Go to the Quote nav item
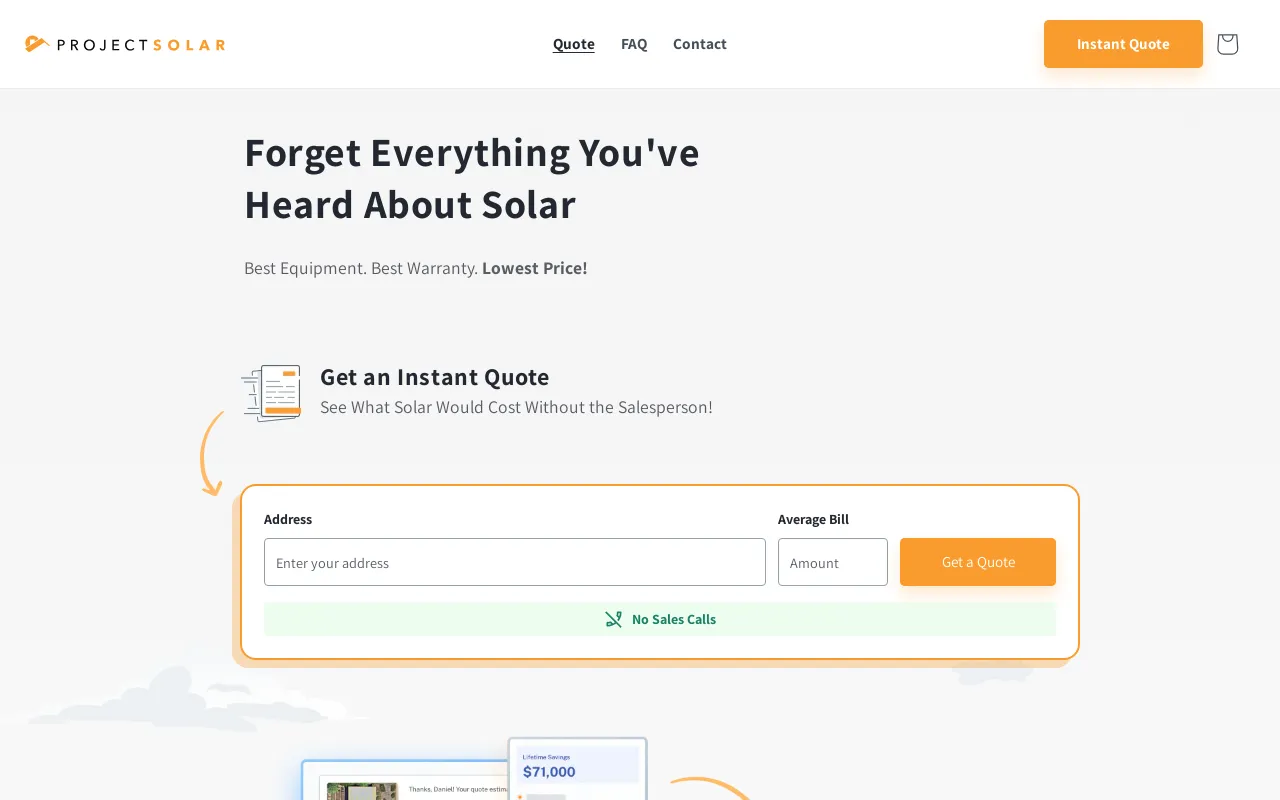Screen dimensions: 1280x800 (574, 44)
